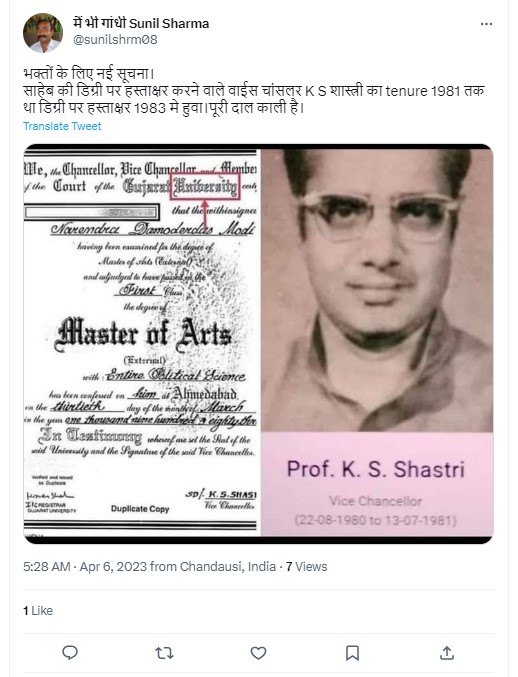
Task: Click the Chandausi, India location text
Action: point(227,566)
